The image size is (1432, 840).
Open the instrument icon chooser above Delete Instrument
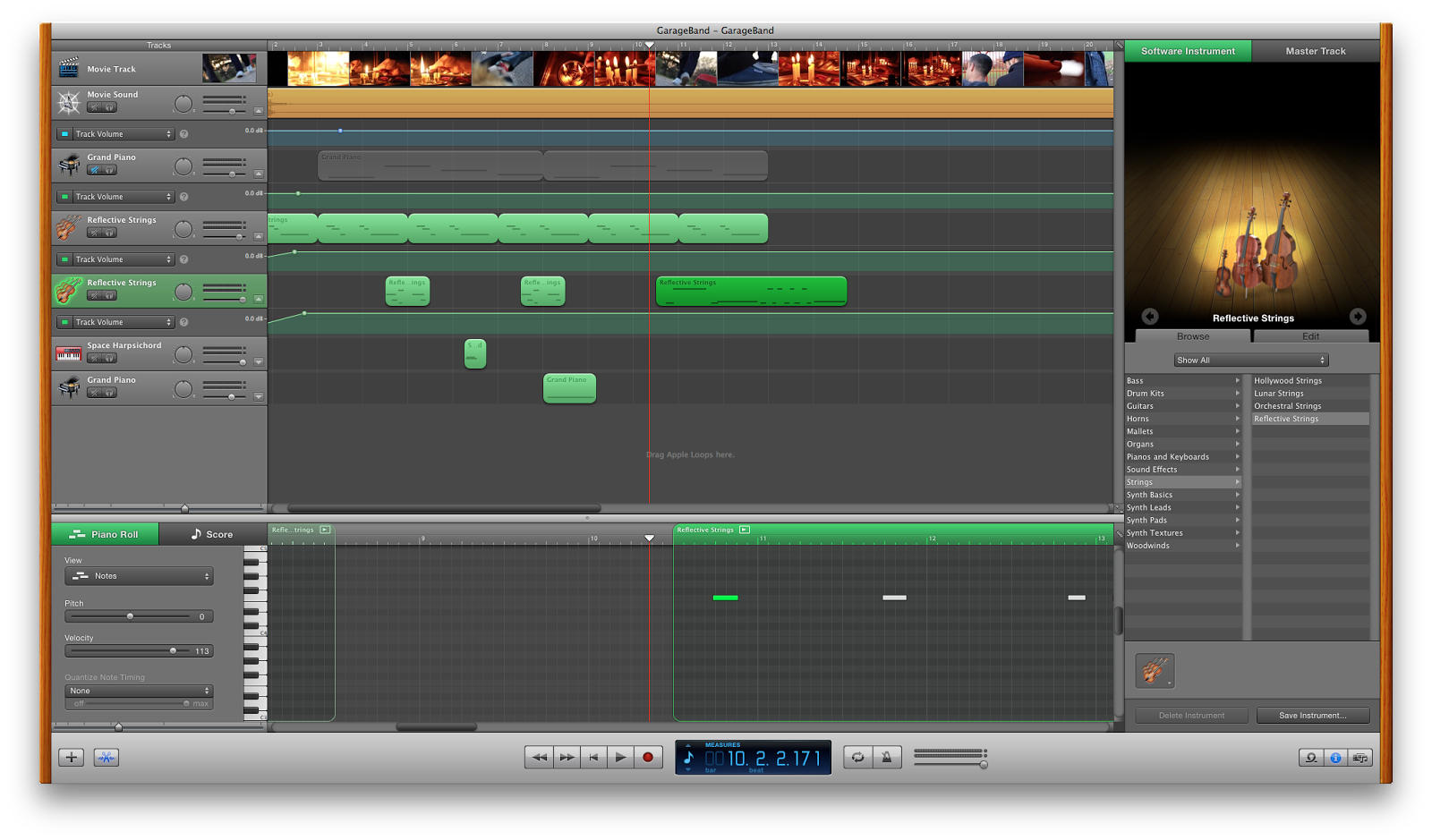point(1155,671)
